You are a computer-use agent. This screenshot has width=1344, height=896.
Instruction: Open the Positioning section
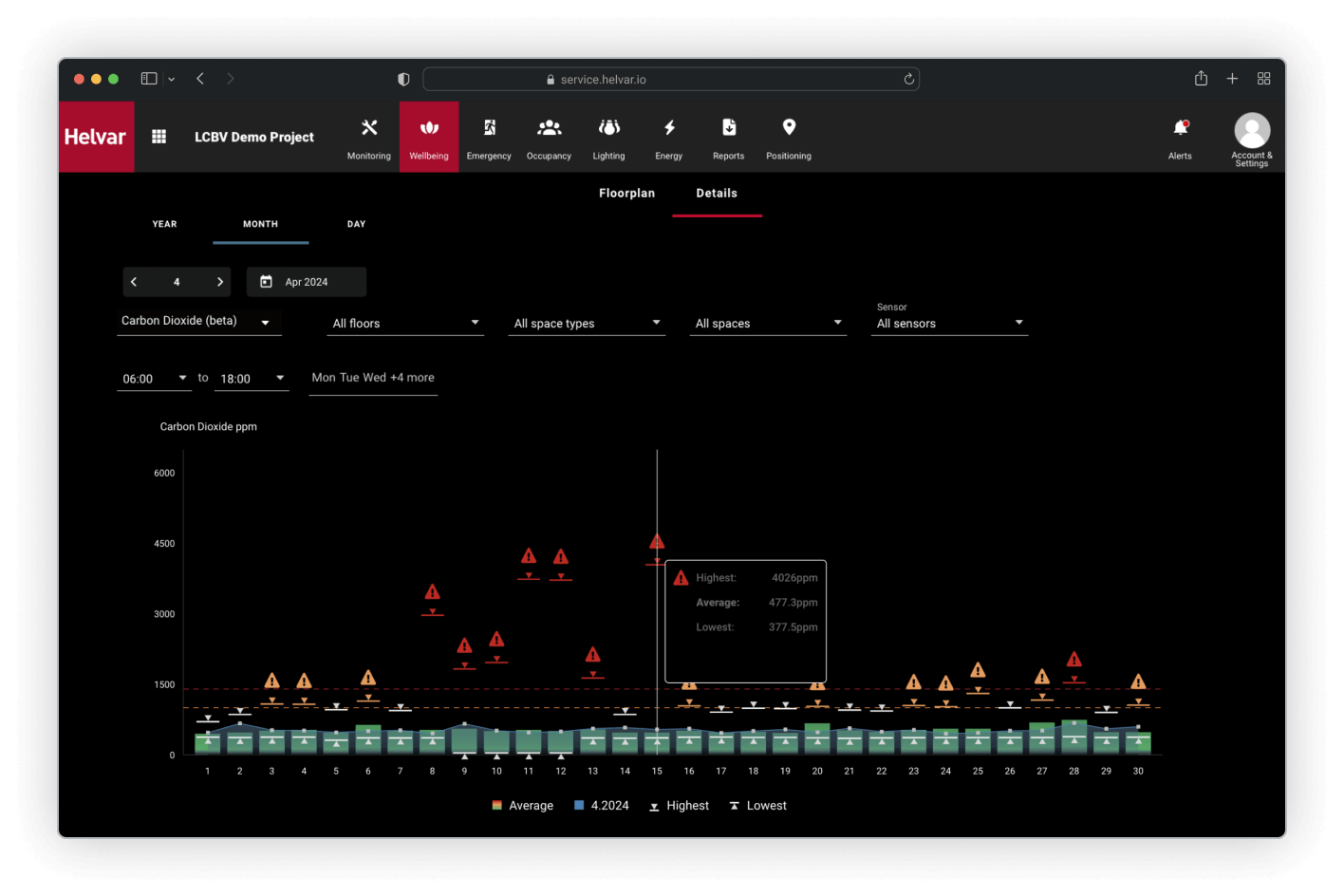[x=788, y=138]
